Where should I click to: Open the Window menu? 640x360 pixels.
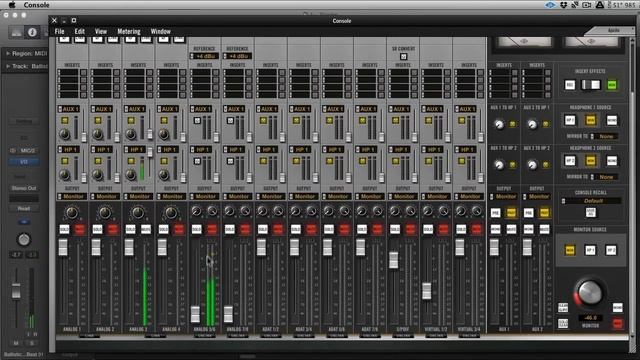tap(160, 31)
